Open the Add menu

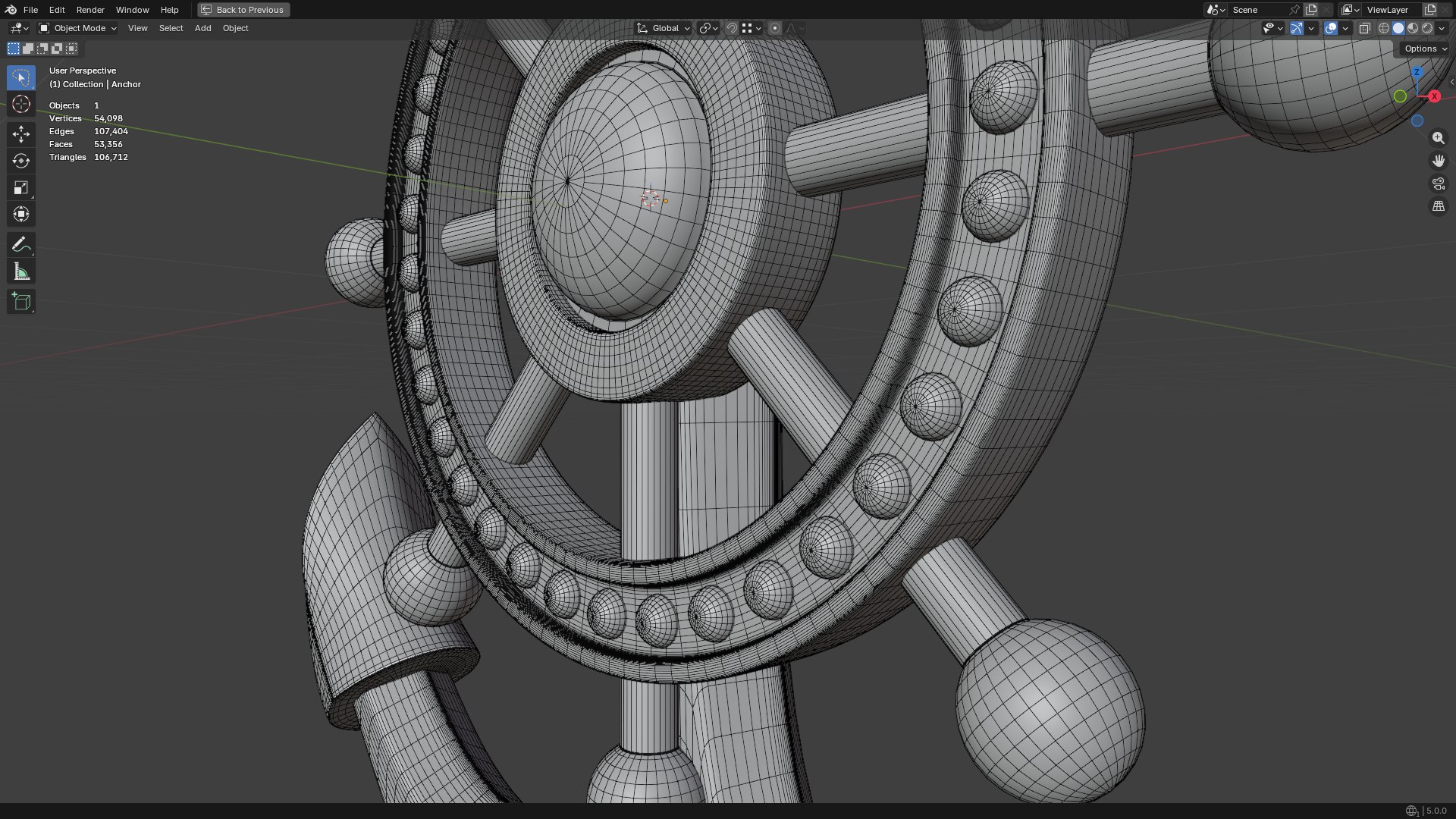click(x=202, y=28)
